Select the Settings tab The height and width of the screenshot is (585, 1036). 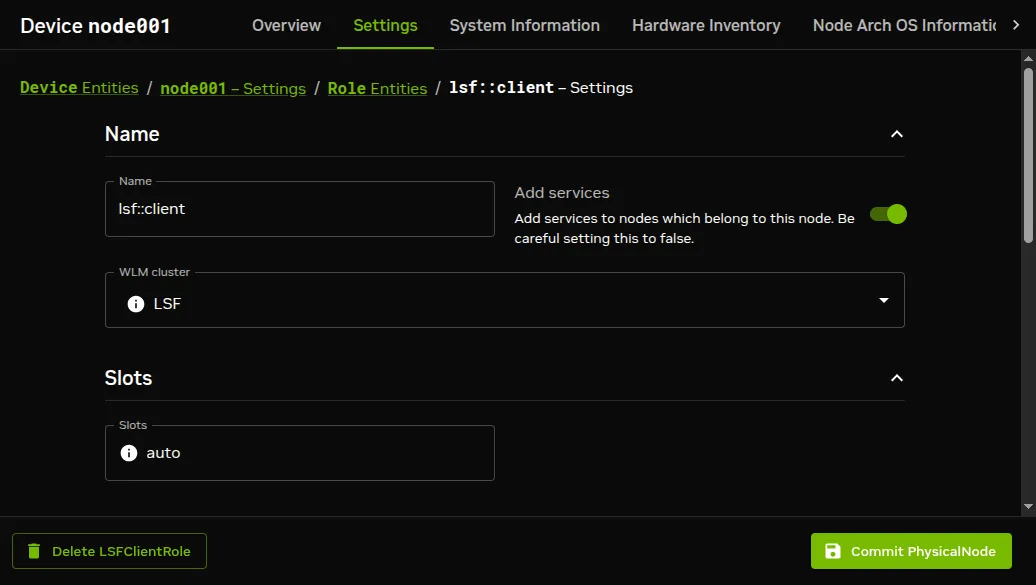(385, 25)
